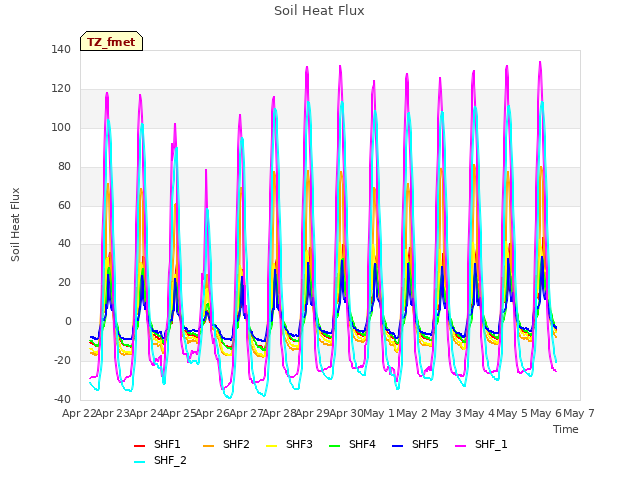The image size is (640, 480).
Task: Click the Apr 22 x-axis date label
Action: [79, 413]
